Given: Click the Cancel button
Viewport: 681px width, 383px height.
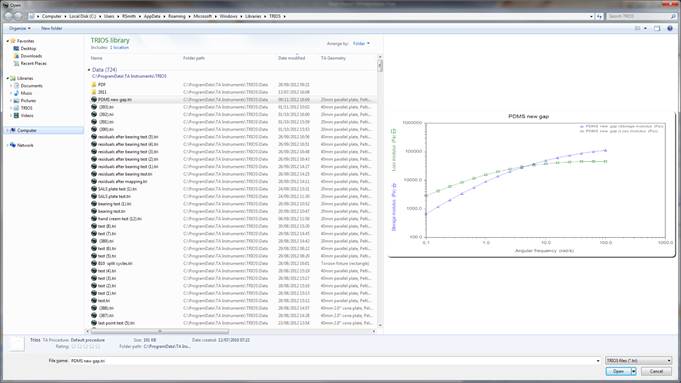Looking at the screenshot, I should coord(656,371).
